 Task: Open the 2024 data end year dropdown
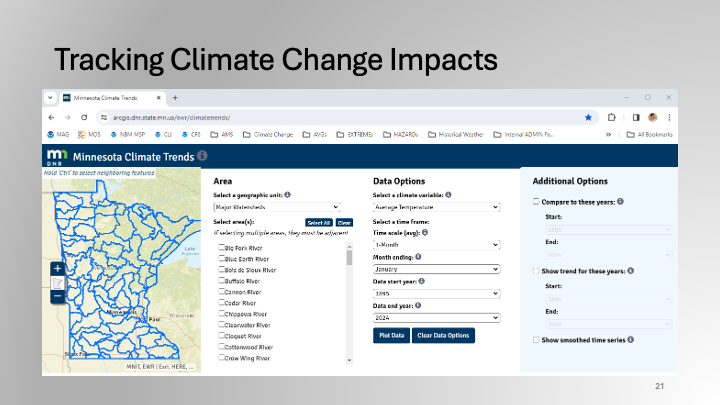point(436,318)
